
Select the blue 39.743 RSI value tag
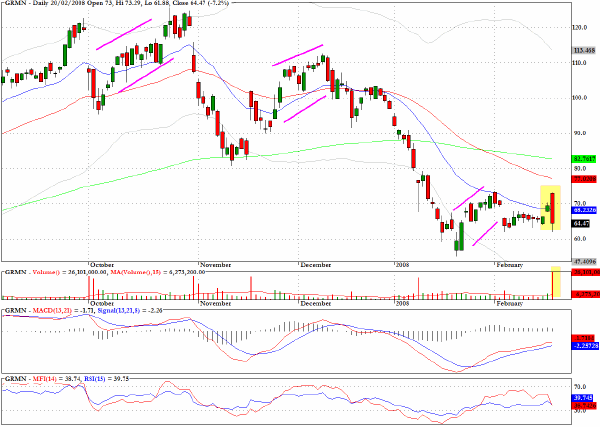click(583, 398)
